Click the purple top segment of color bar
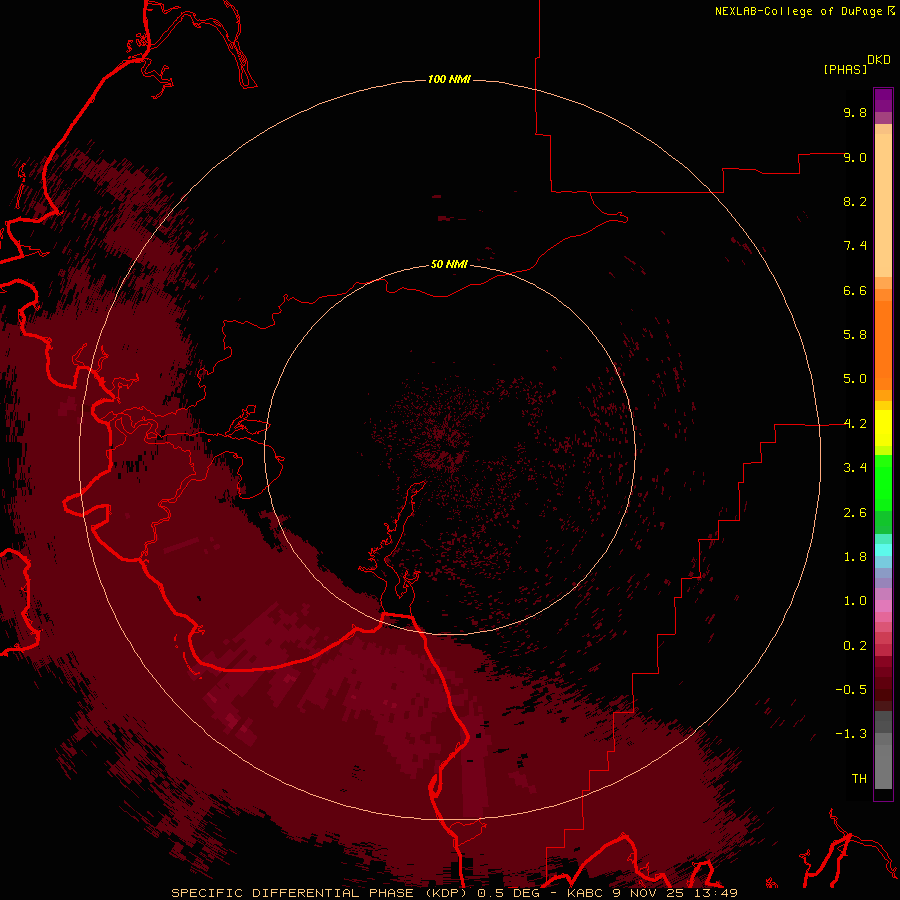 [x=883, y=100]
